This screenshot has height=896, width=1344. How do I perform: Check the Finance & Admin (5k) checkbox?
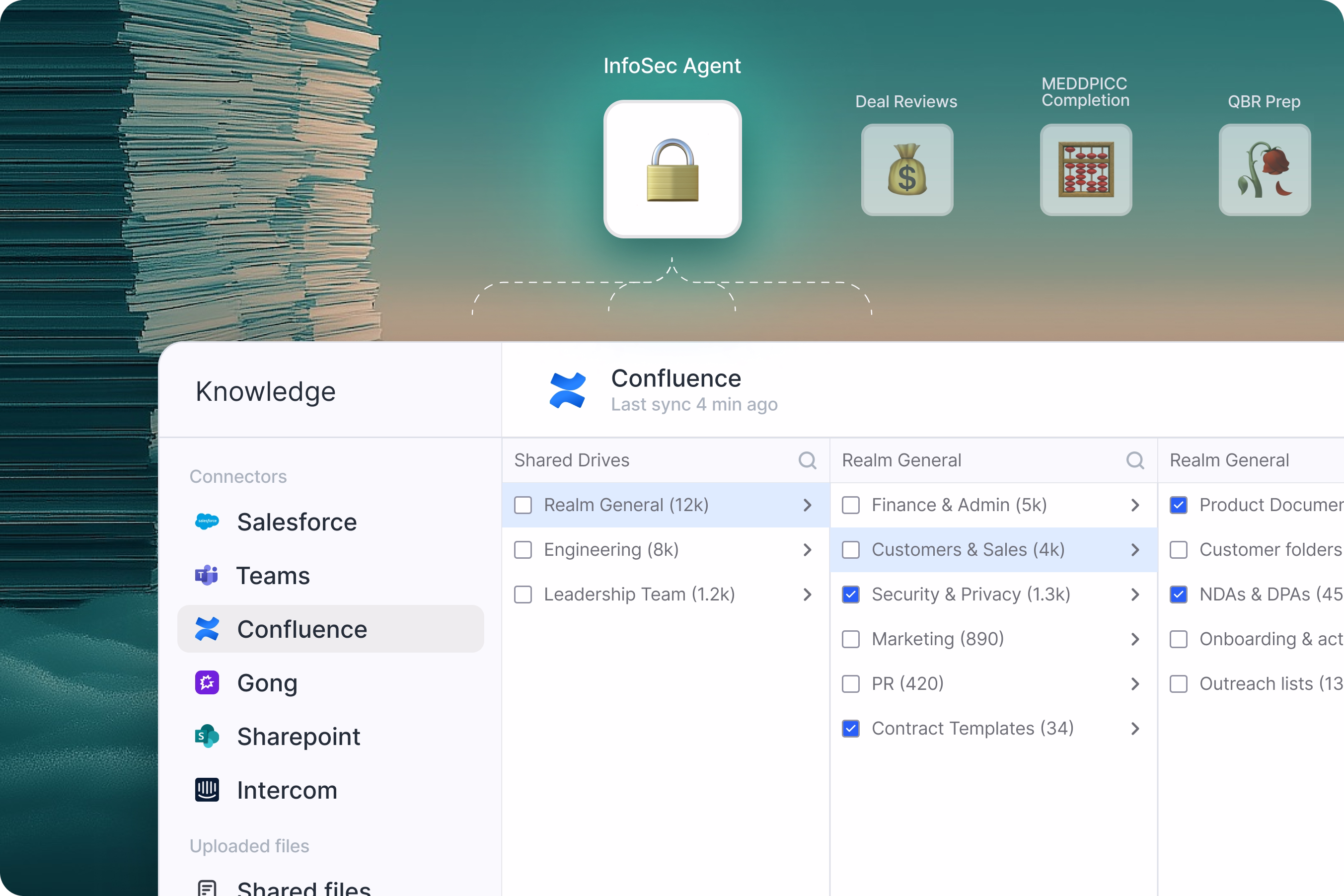[851, 505]
